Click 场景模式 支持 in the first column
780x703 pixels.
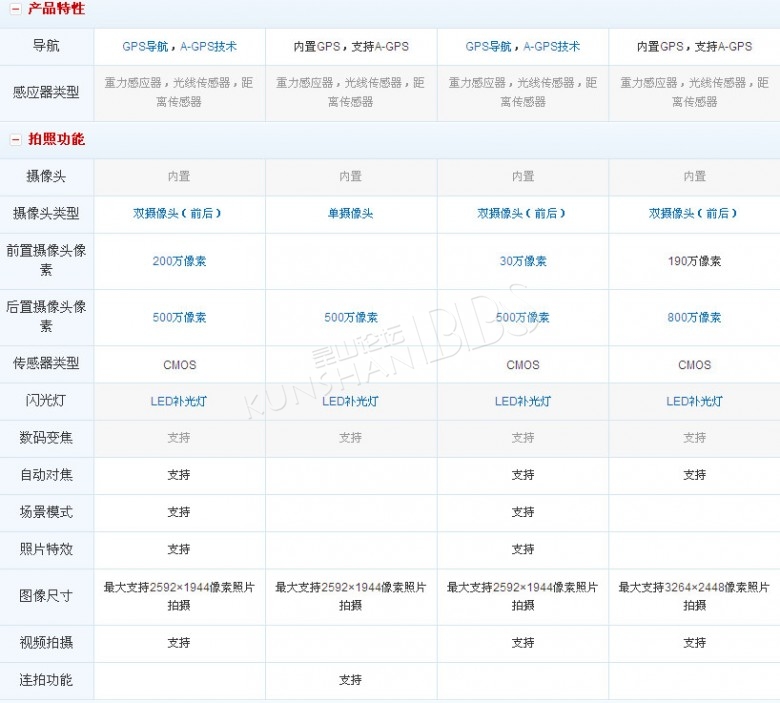coord(179,512)
